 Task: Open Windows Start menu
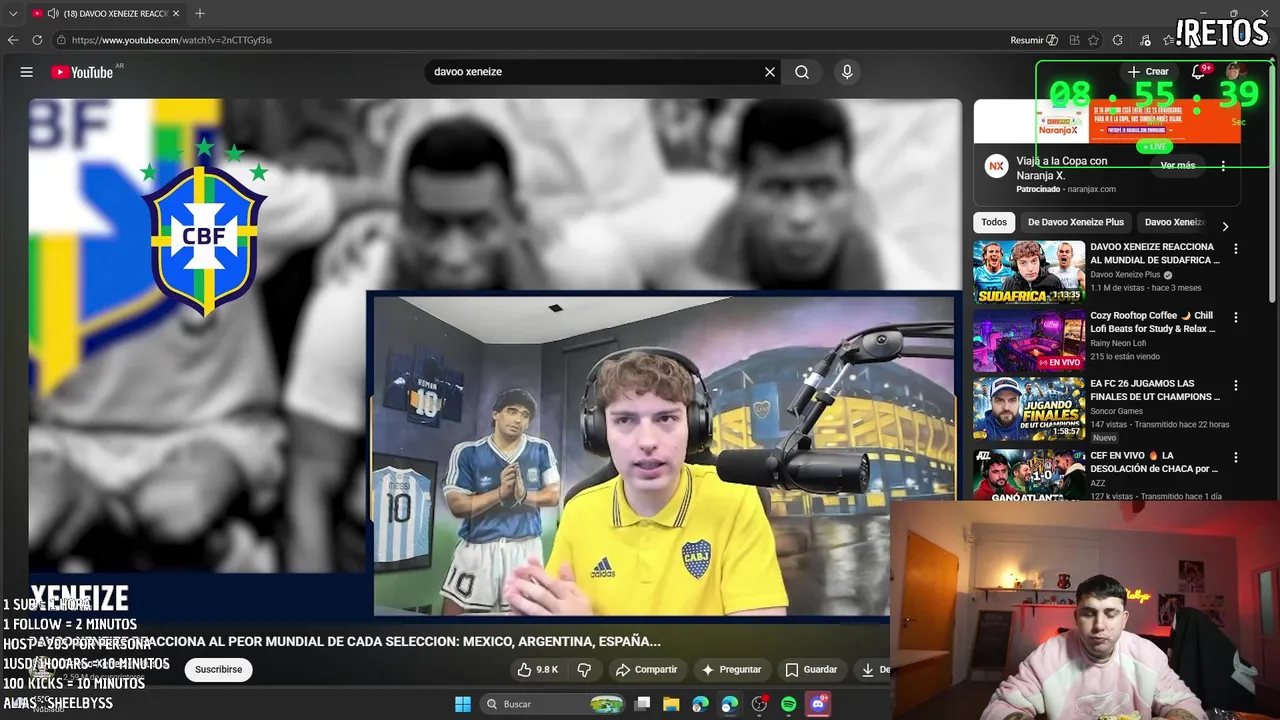pos(463,704)
